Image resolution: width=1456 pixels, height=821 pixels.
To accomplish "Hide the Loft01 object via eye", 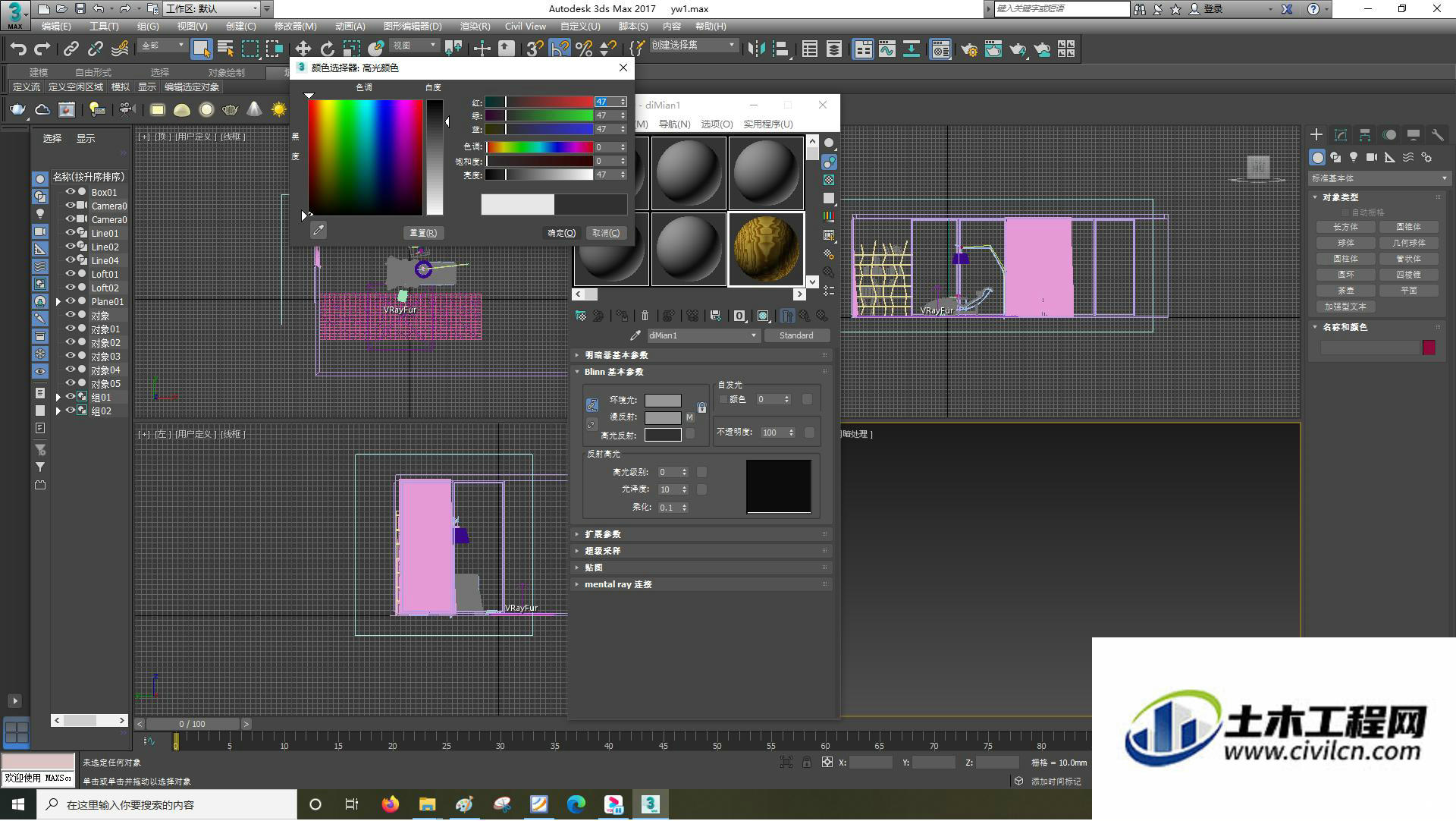I will (71, 274).
